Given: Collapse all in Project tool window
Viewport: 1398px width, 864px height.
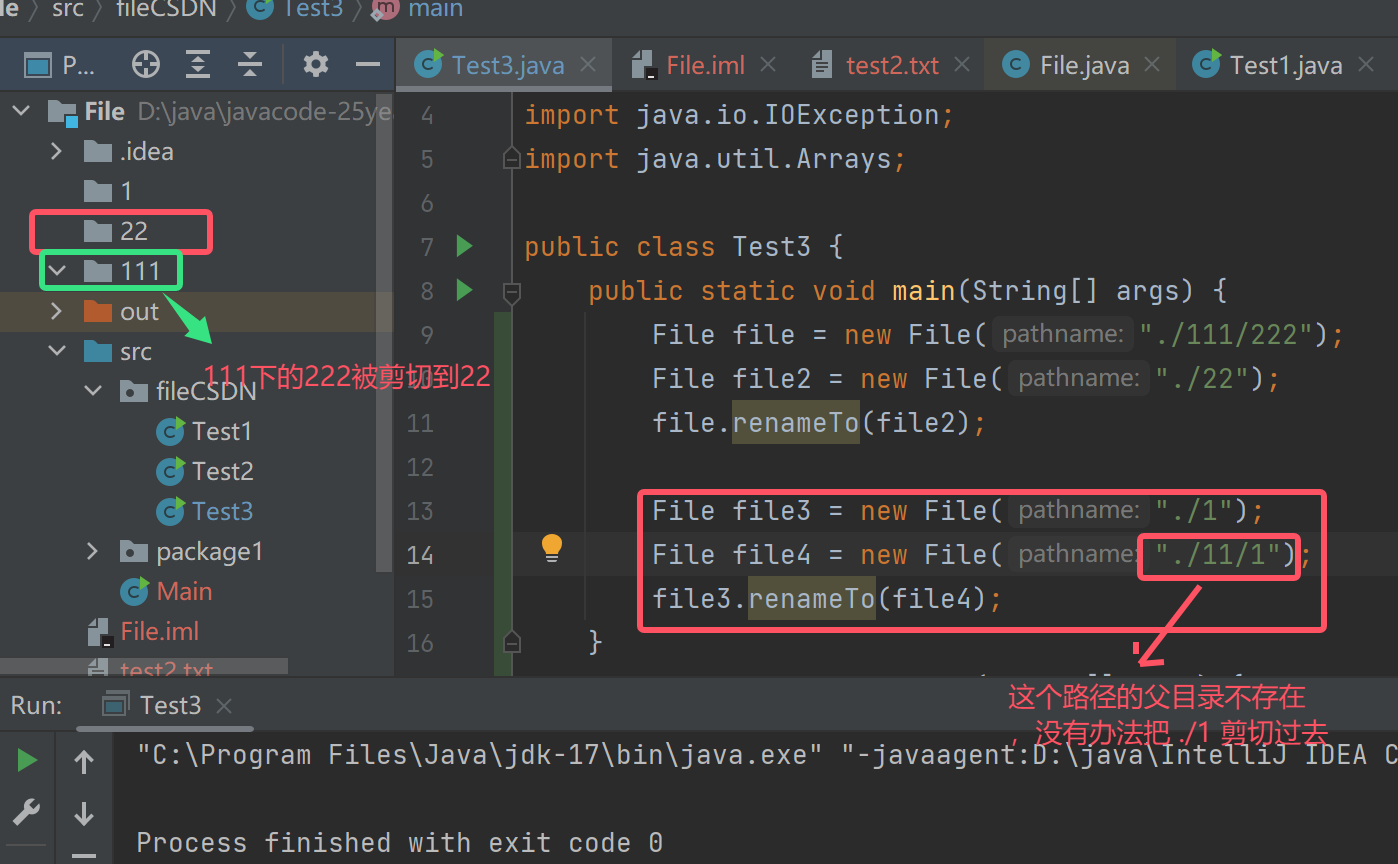Looking at the screenshot, I should coord(249,65).
